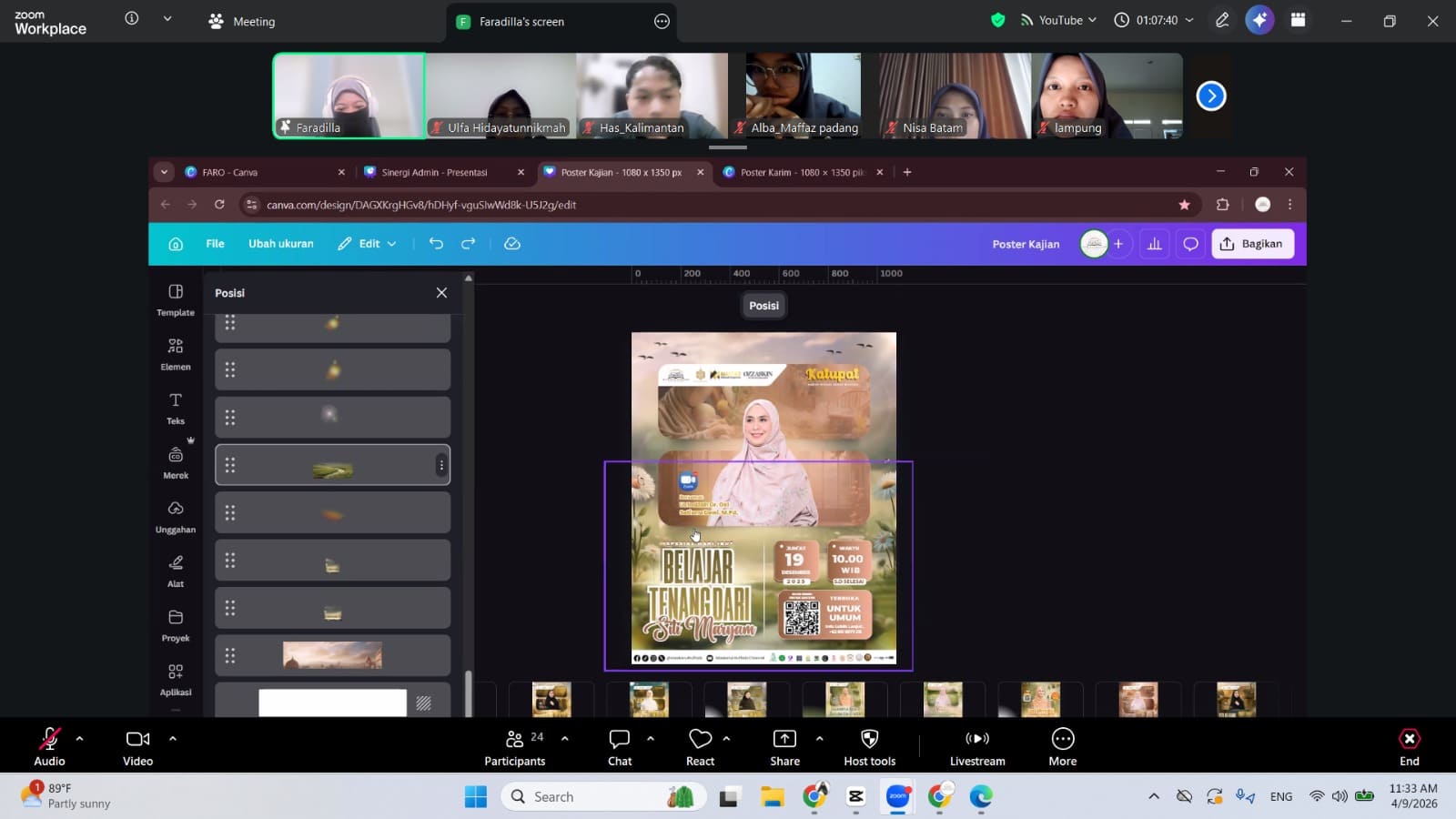Click the Ubah ukuran resize button
Screen dimensions: 1456x819
point(280,244)
